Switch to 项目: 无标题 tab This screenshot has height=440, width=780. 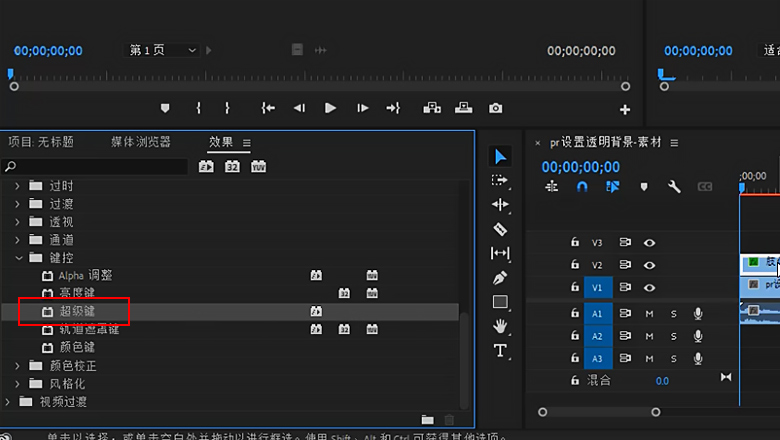point(41,142)
